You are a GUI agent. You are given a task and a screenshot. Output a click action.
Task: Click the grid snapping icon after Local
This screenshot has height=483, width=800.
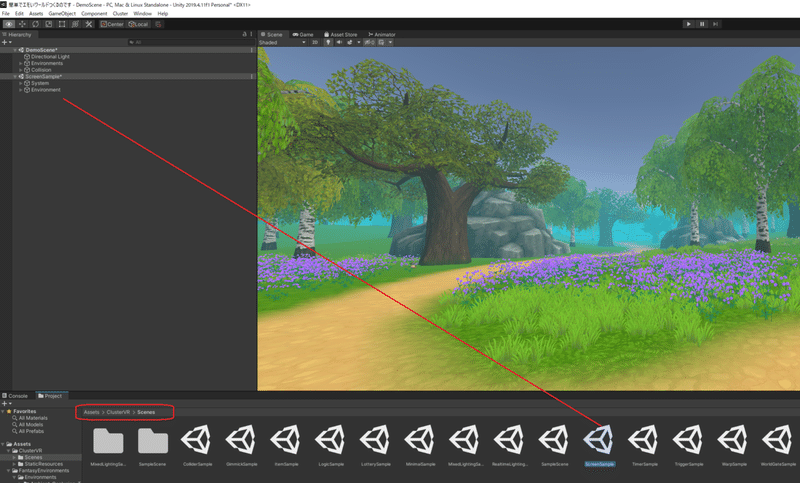click(158, 24)
